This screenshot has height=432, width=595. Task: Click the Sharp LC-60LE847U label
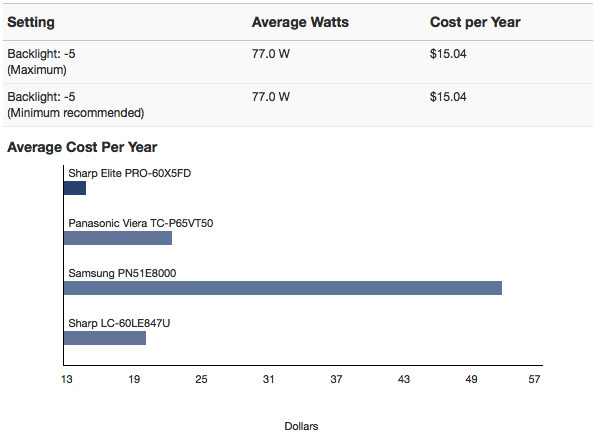tap(119, 323)
